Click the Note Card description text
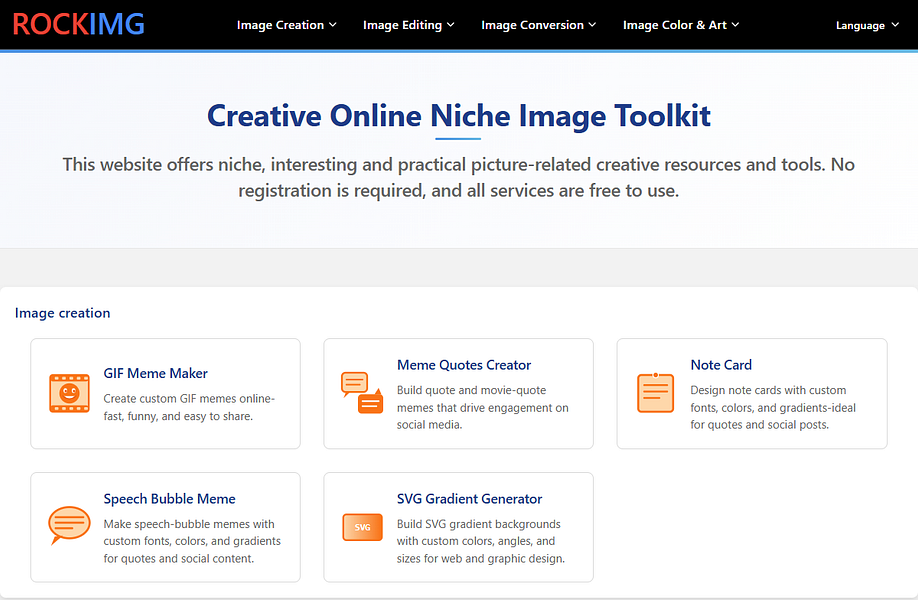This screenshot has width=918, height=600. [x=773, y=407]
